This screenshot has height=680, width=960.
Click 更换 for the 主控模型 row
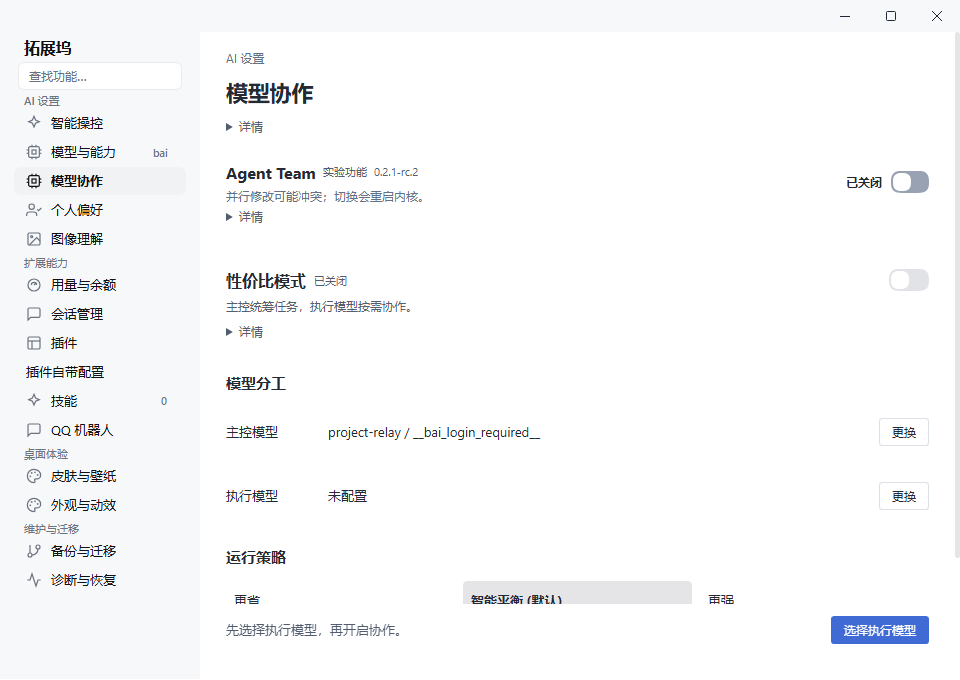(x=904, y=433)
